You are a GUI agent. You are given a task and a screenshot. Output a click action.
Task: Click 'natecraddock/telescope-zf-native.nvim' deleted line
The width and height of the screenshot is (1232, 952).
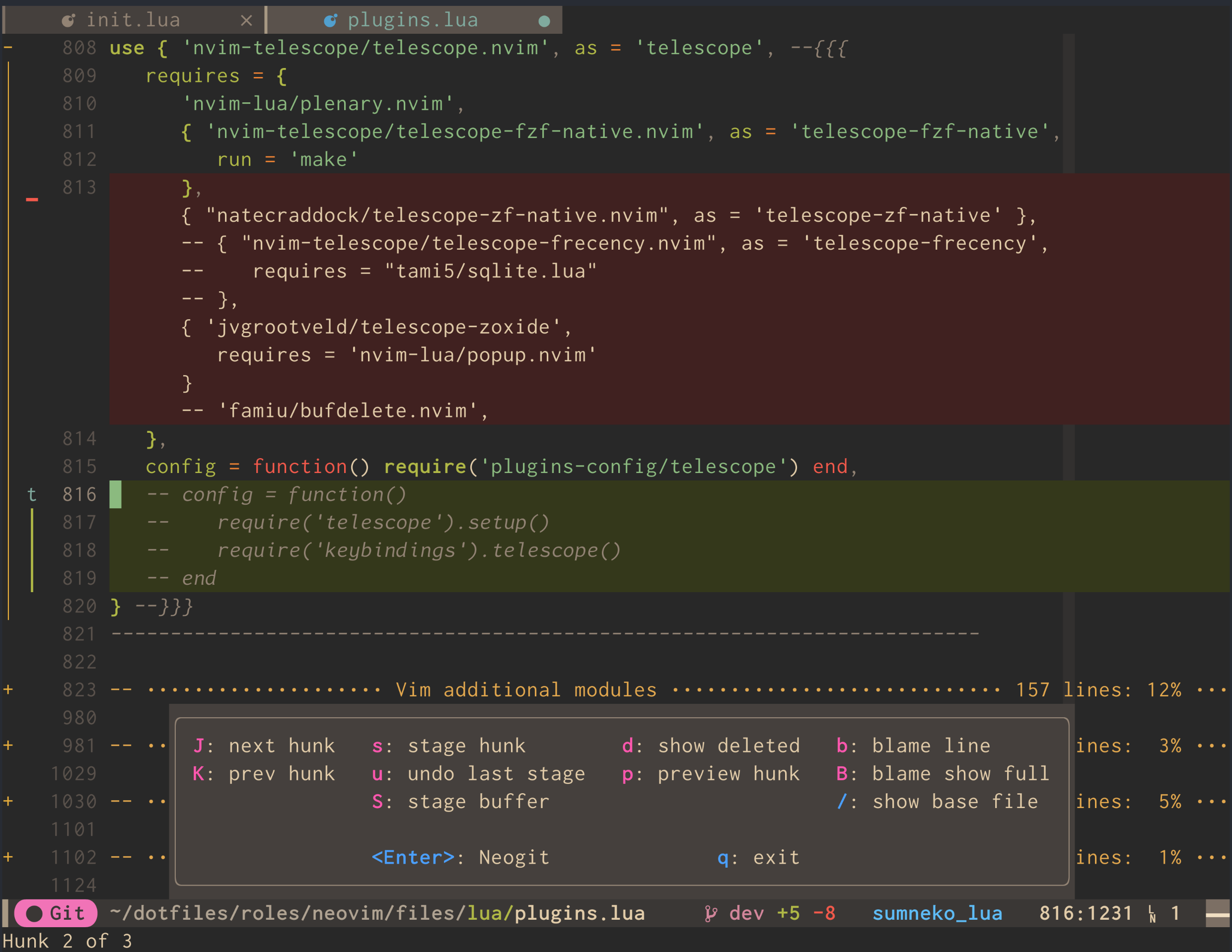(609, 215)
